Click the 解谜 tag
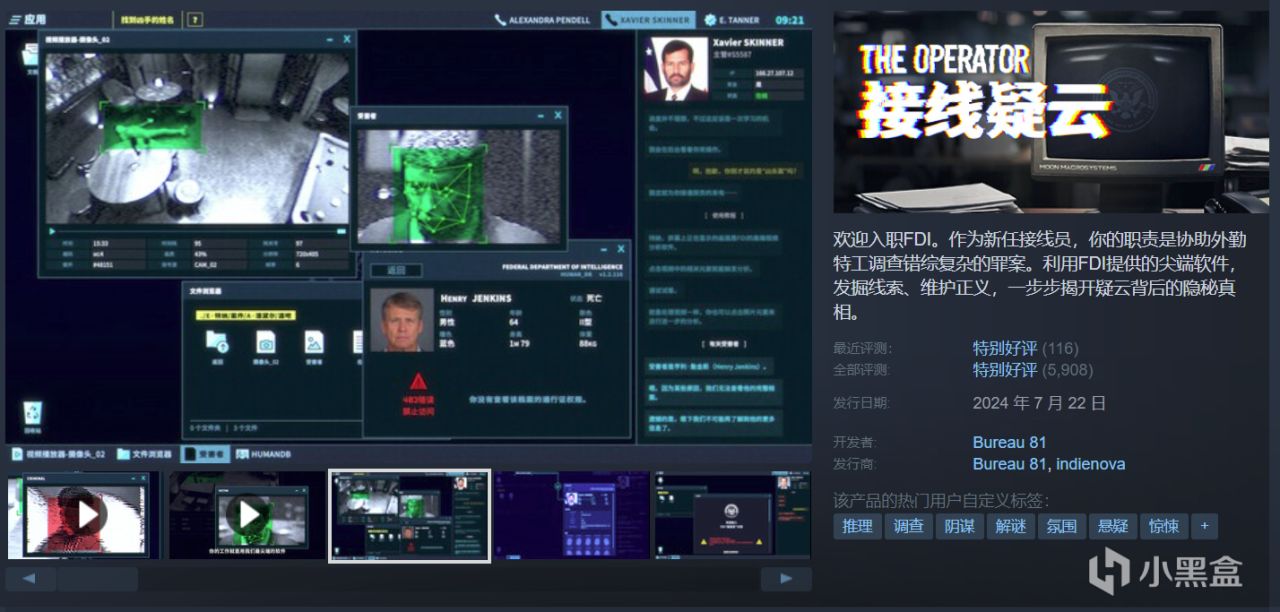This screenshot has width=1280, height=612. 1010,526
